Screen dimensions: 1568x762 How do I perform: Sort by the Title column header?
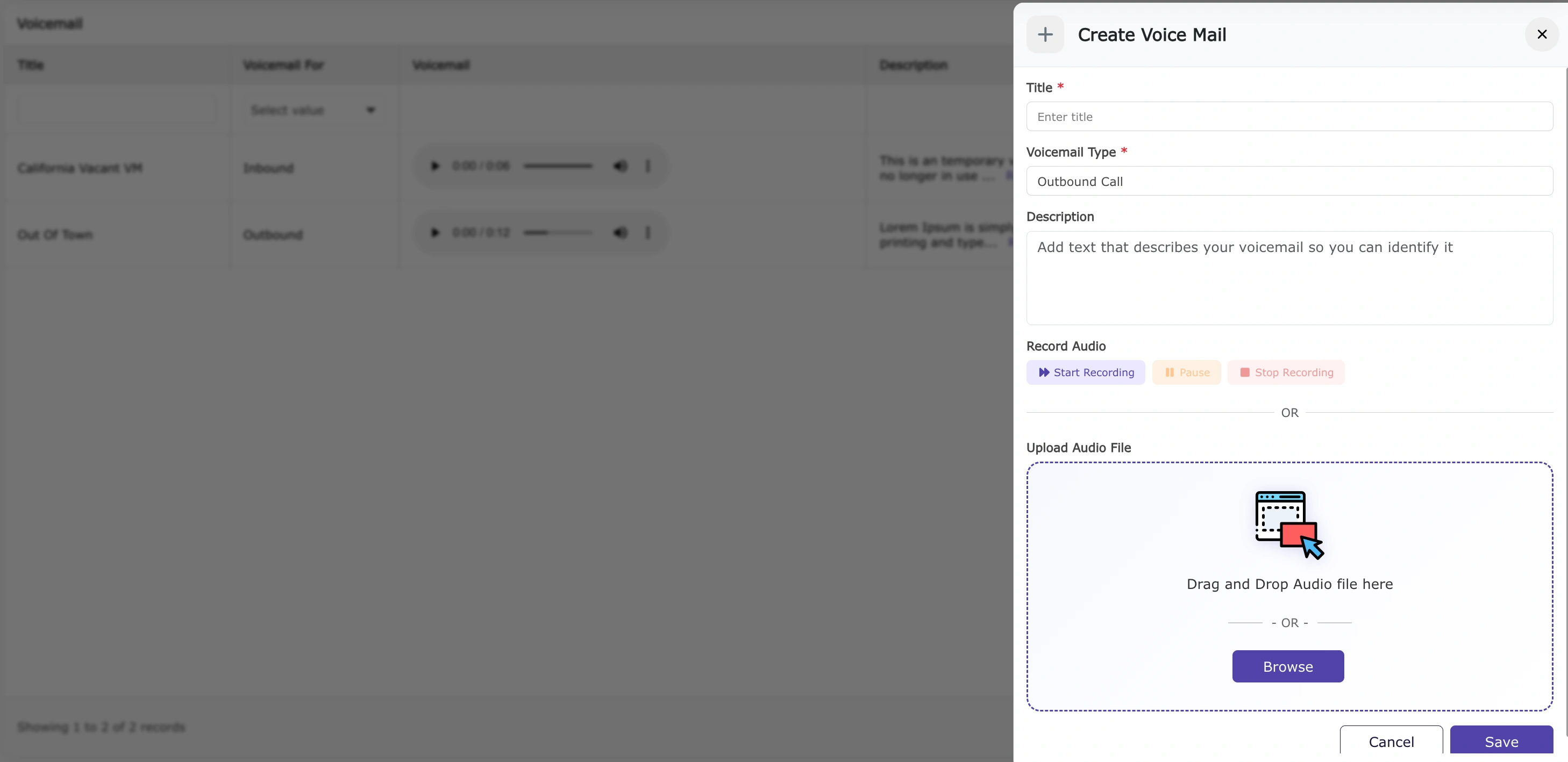pyautogui.click(x=32, y=64)
